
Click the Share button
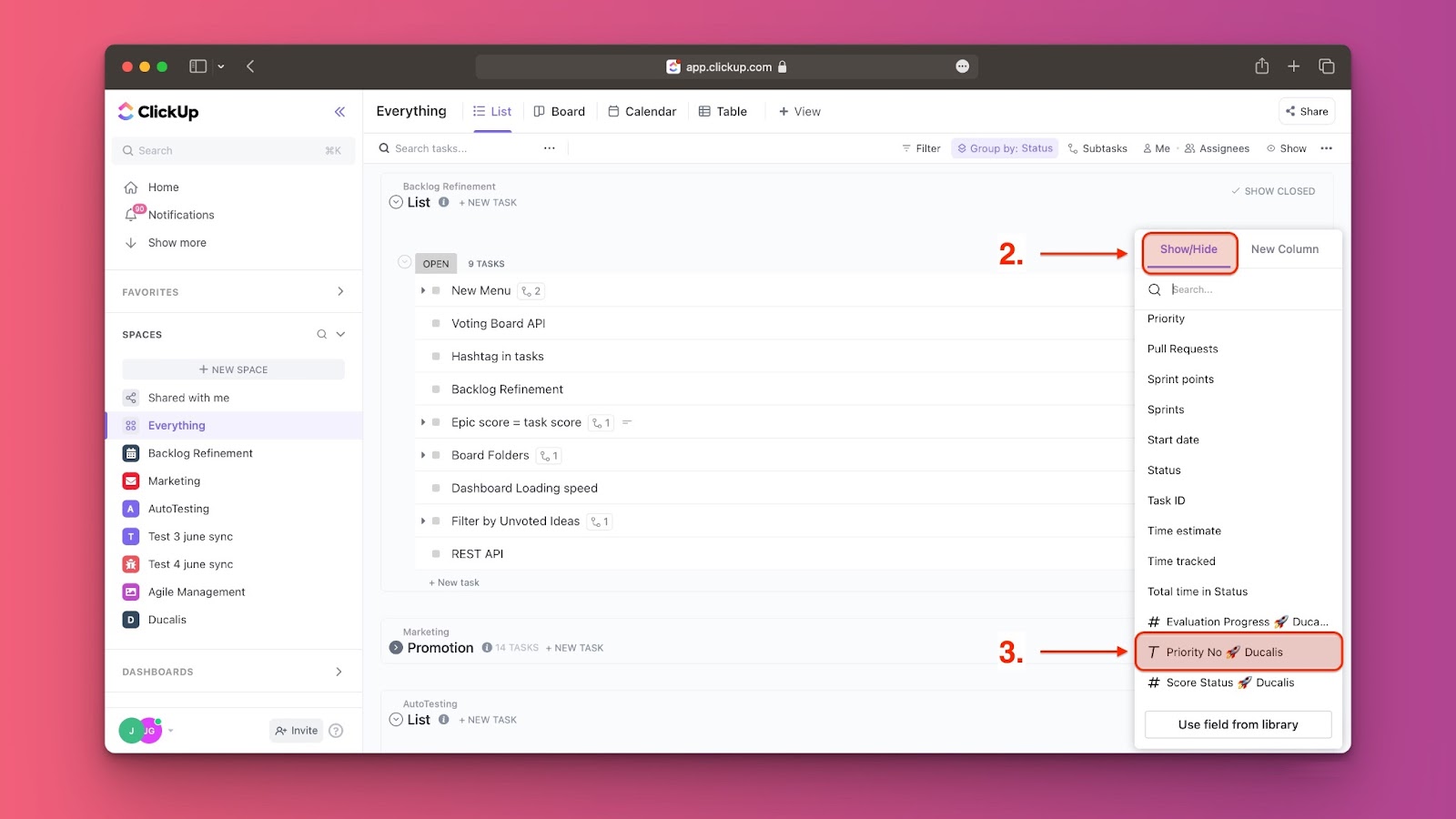click(1307, 112)
